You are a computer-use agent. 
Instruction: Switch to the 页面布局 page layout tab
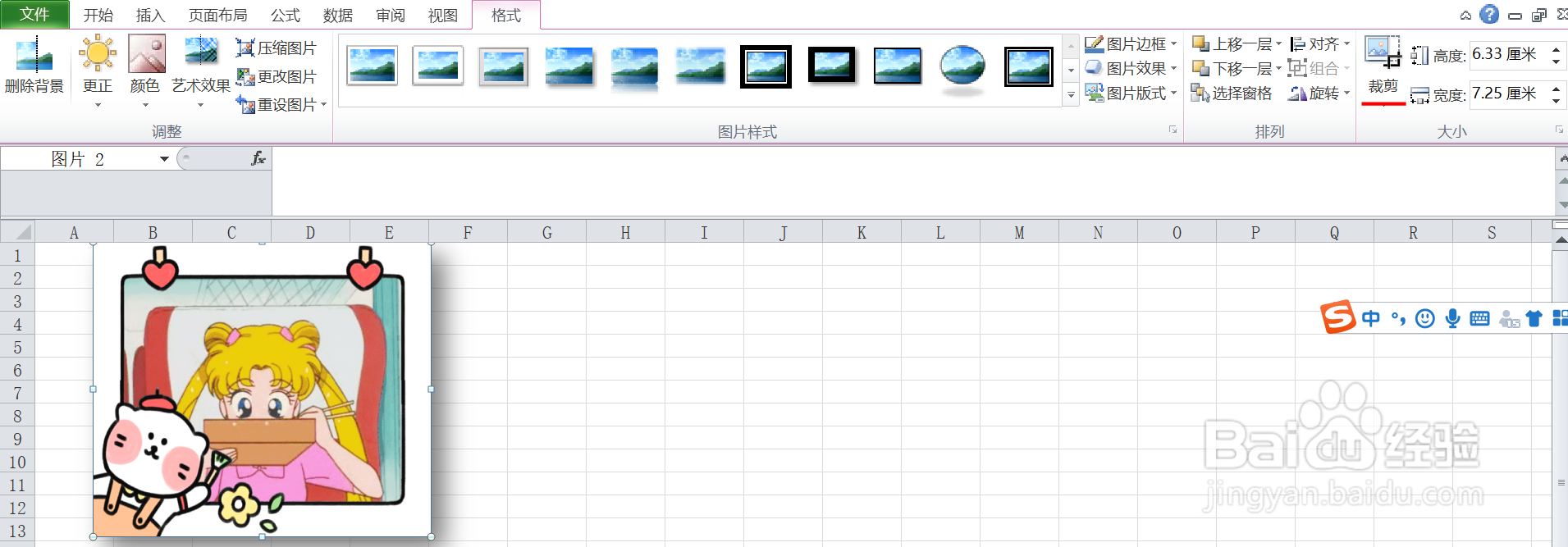(x=217, y=16)
